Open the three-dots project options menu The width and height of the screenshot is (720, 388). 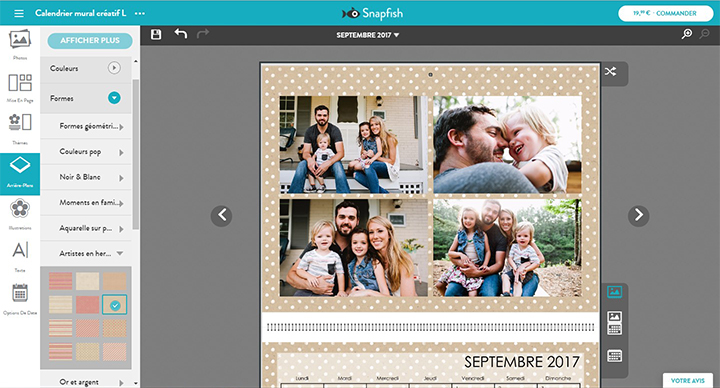tap(140, 13)
